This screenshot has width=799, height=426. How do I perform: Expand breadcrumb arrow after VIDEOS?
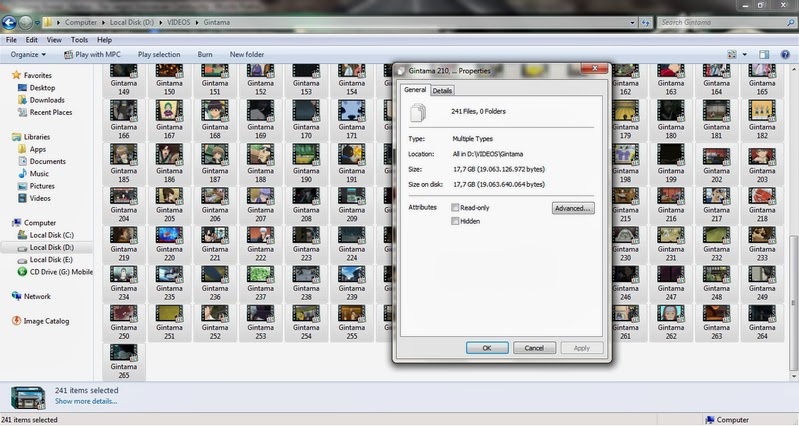(x=197, y=22)
